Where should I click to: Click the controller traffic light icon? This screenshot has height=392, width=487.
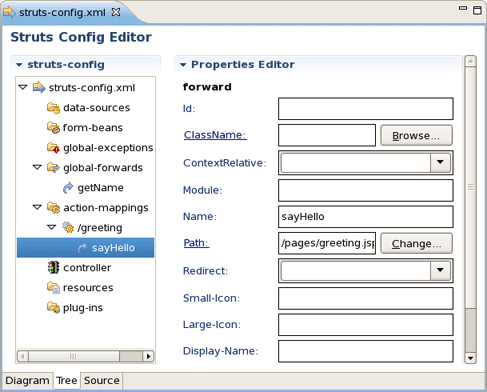tap(53, 268)
